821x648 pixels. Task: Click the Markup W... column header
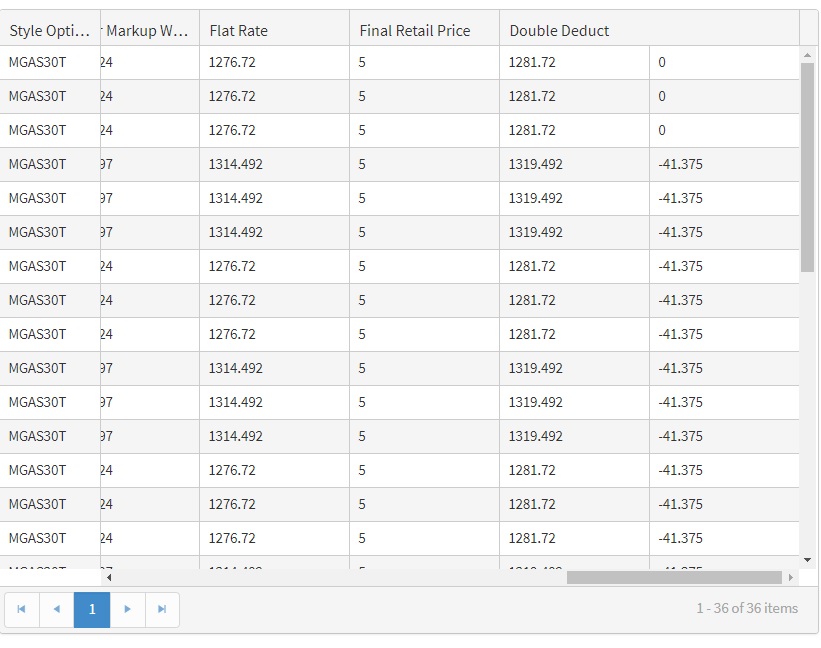pos(148,31)
